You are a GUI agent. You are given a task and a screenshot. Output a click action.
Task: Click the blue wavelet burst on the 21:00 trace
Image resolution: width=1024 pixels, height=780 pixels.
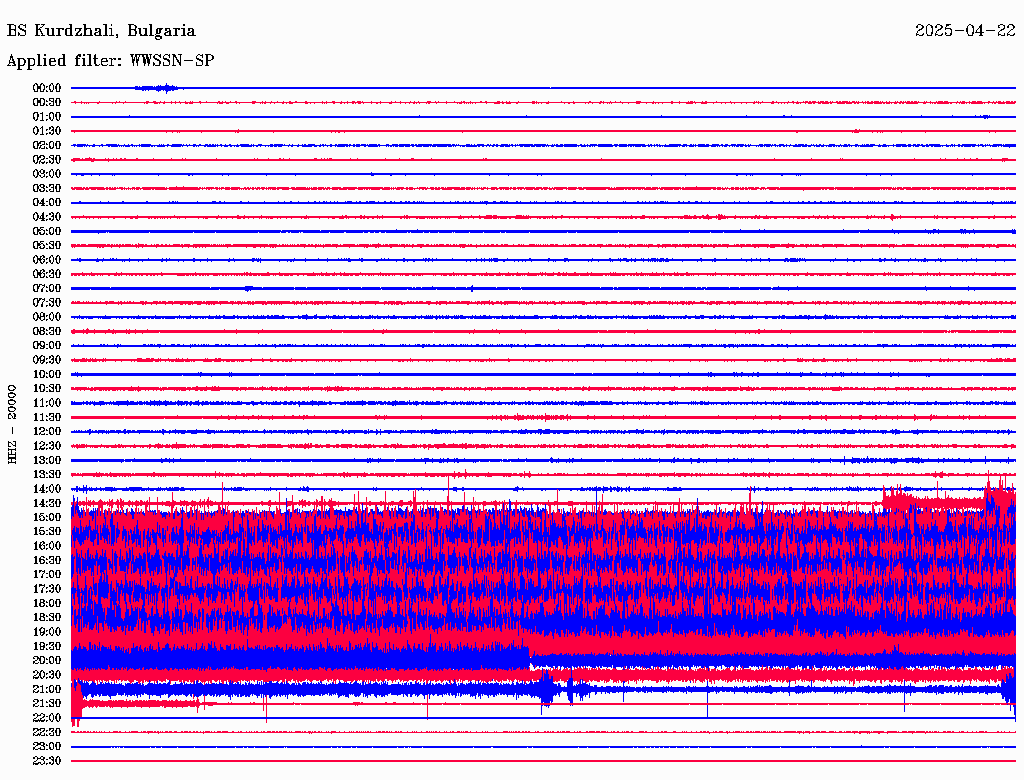click(x=547, y=688)
